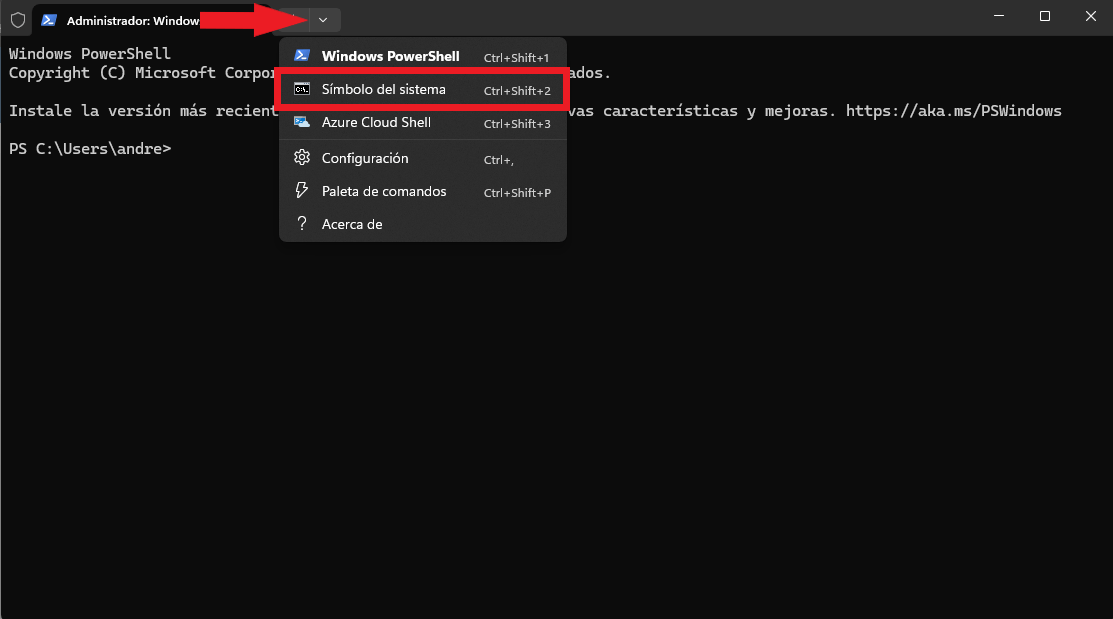Image resolution: width=1113 pixels, height=619 pixels.
Task: Click the Configuración gear icon
Action: [x=302, y=158]
